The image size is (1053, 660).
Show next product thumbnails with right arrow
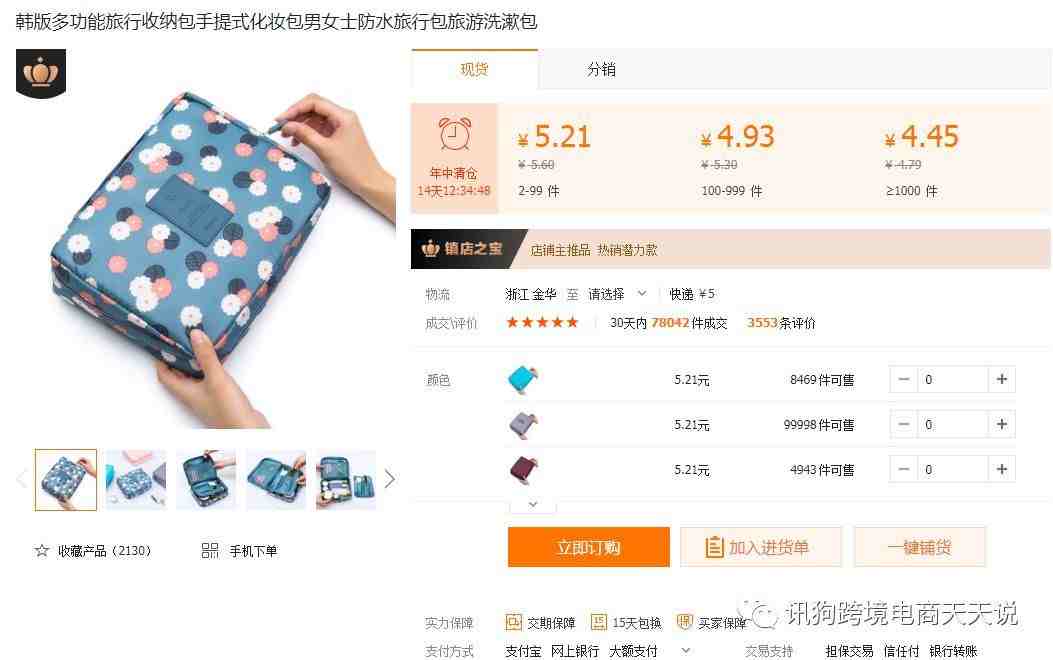[x=390, y=479]
